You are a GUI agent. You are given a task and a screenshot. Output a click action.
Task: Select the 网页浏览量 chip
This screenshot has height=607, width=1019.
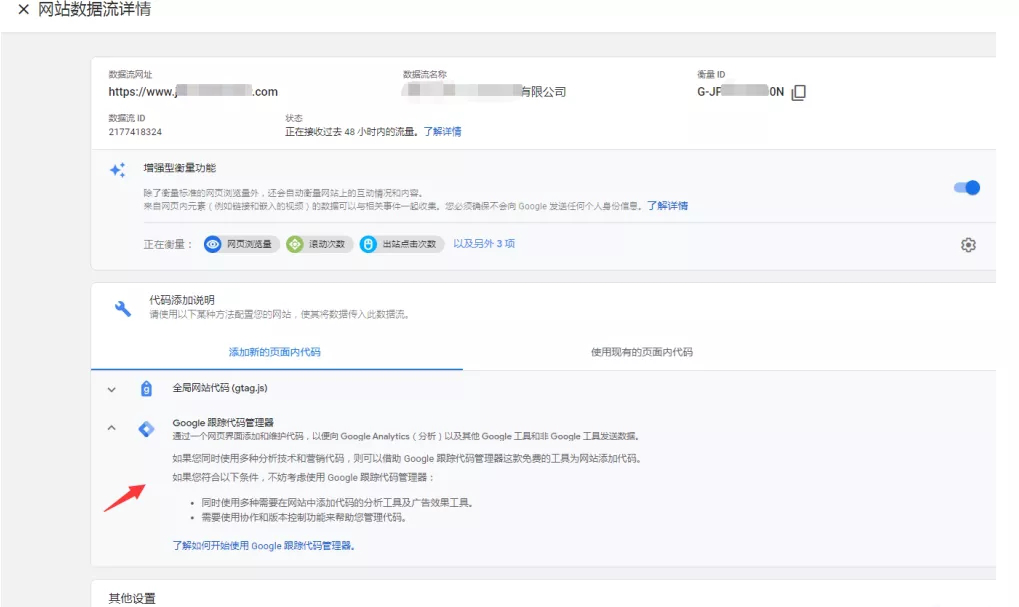pyautogui.click(x=241, y=244)
